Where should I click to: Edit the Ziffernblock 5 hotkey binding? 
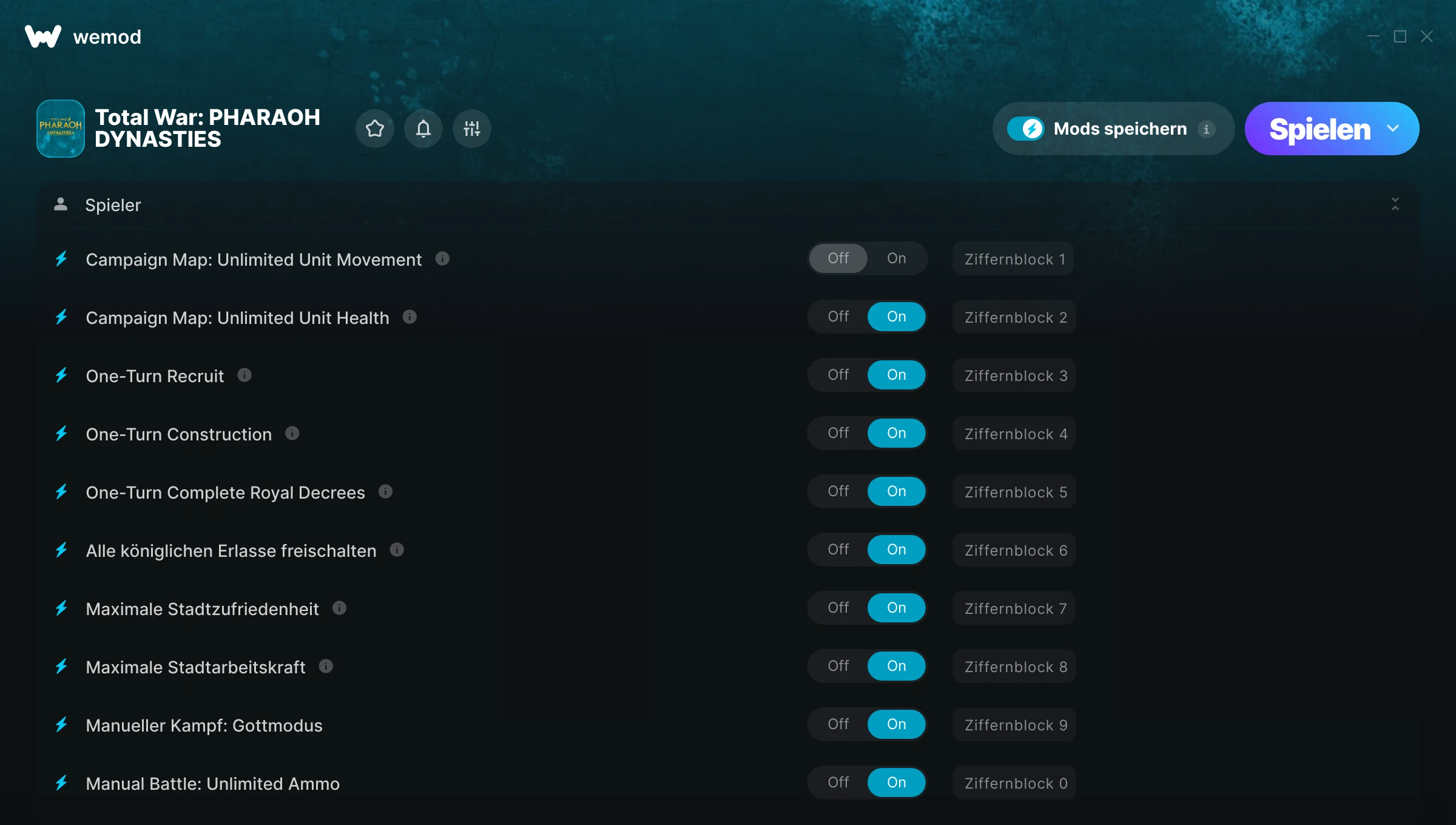point(1015,492)
